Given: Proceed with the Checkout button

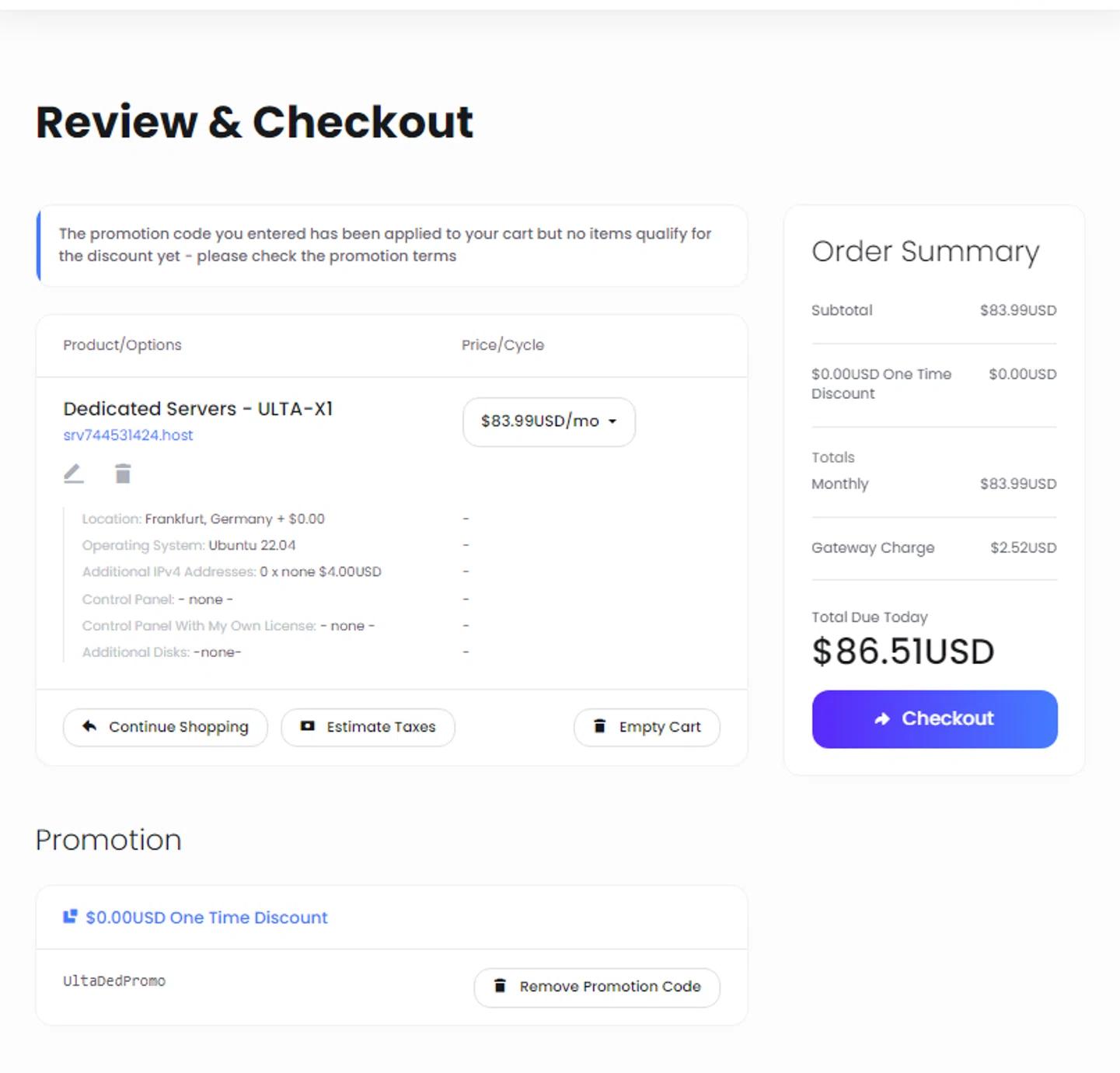Looking at the screenshot, I should pyautogui.click(x=934, y=719).
